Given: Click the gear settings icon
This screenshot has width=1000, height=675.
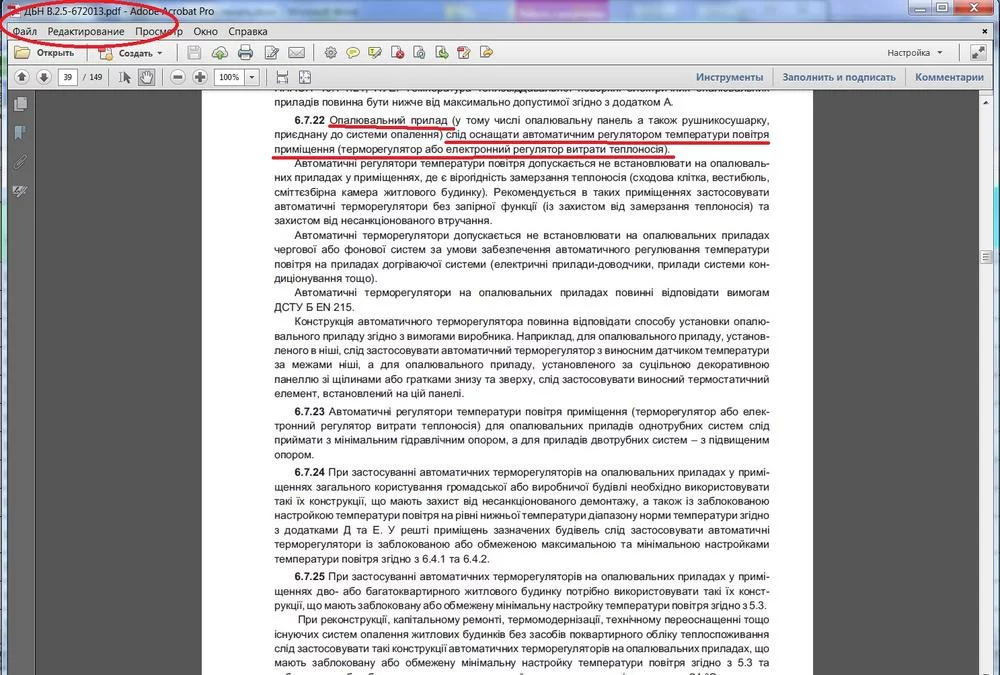Looking at the screenshot, I should pyautogui.click(x=330, y=53).
